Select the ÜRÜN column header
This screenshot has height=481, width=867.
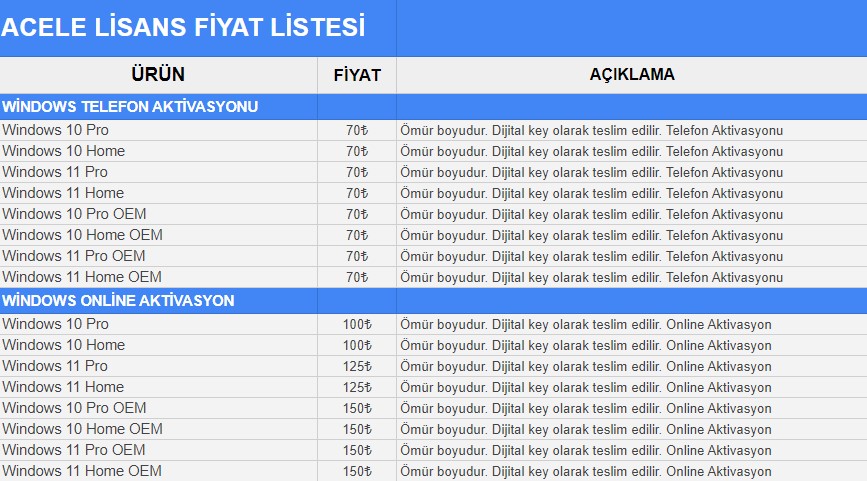[x=158, y=74]
